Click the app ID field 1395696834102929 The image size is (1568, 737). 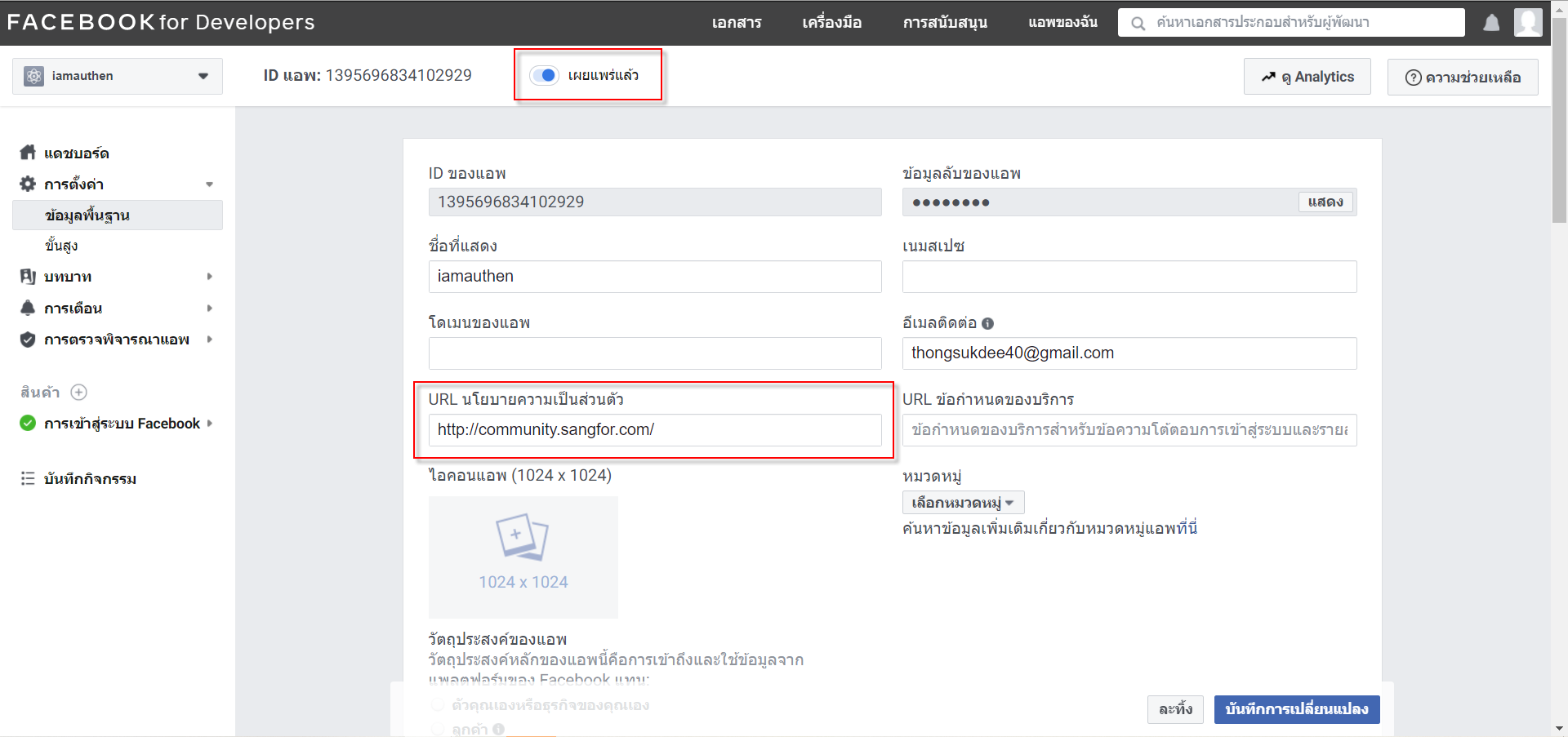tap(655, 202)
